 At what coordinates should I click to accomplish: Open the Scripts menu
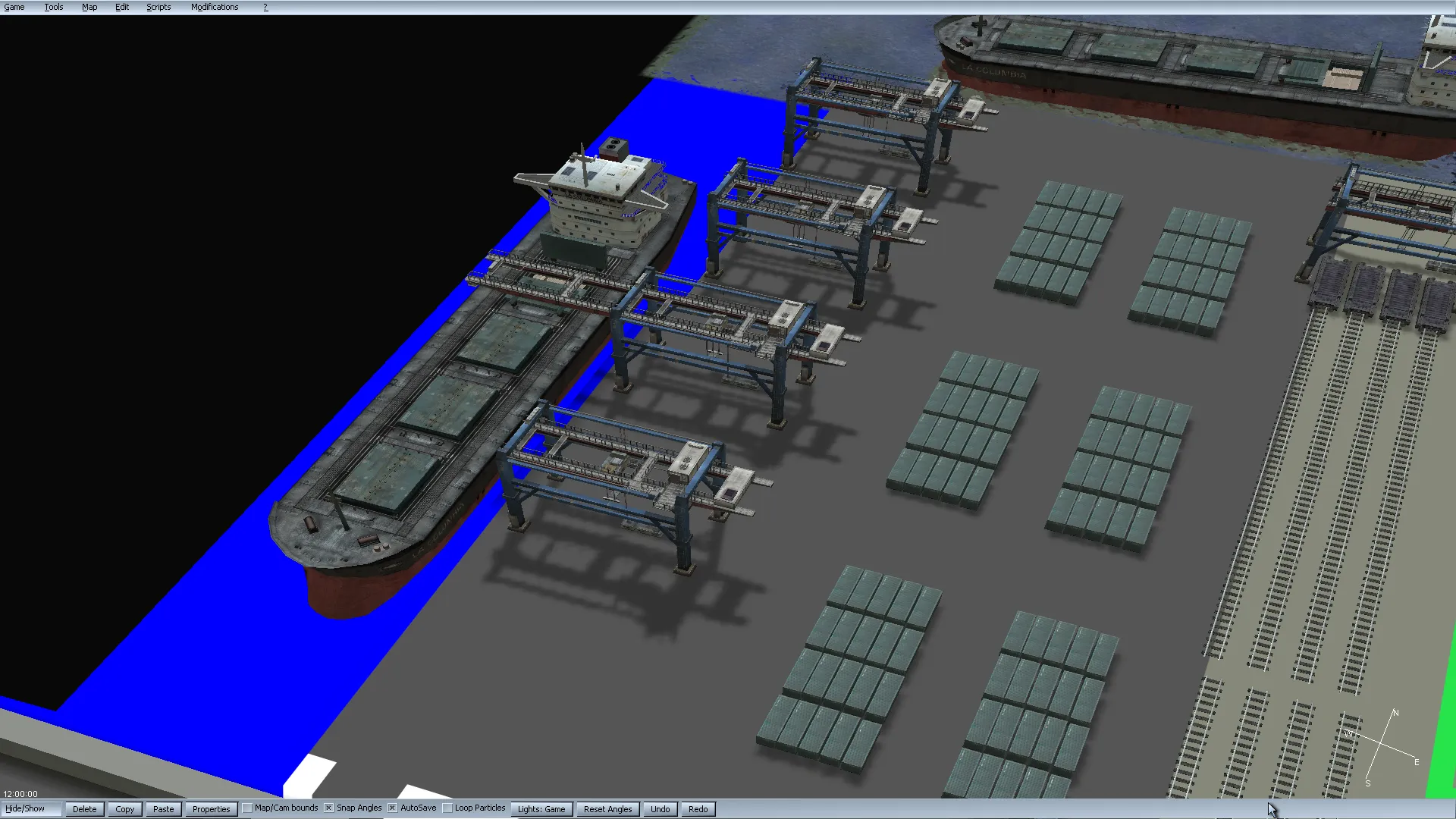158,7
